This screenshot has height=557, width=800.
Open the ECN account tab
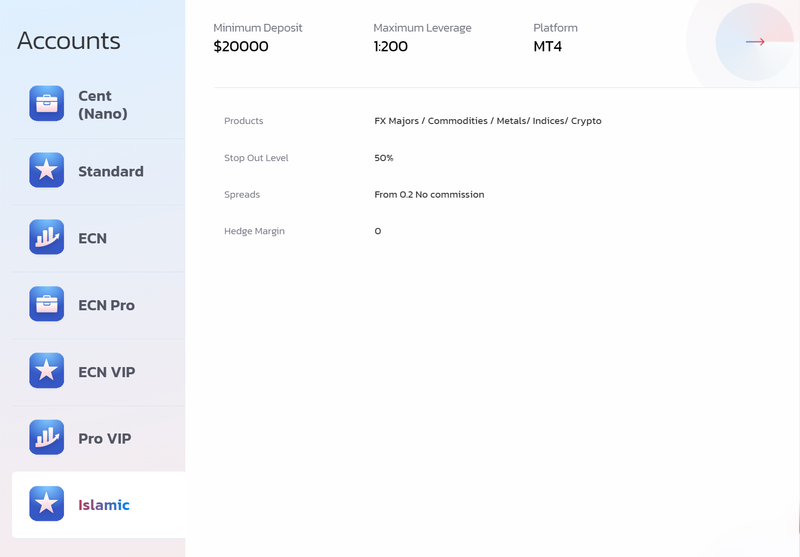tap(98, 238)
